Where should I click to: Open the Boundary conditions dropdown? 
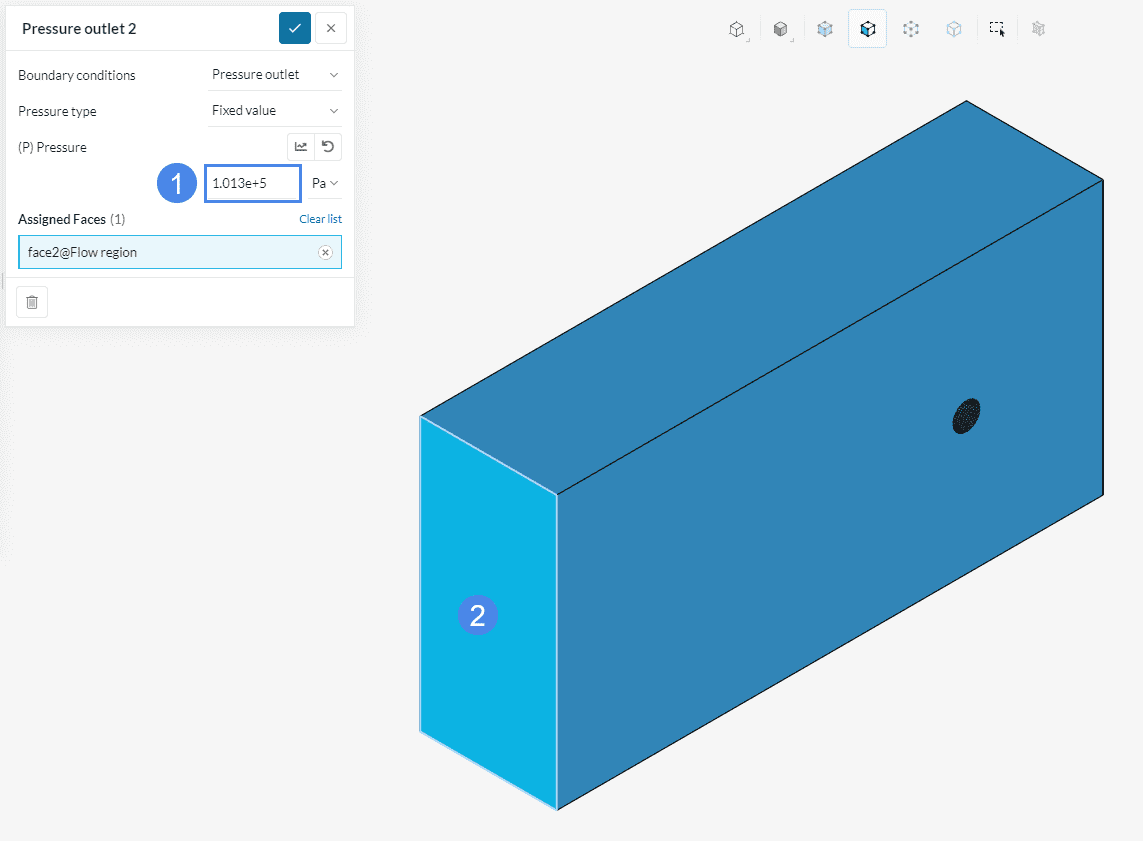[275, 75]
